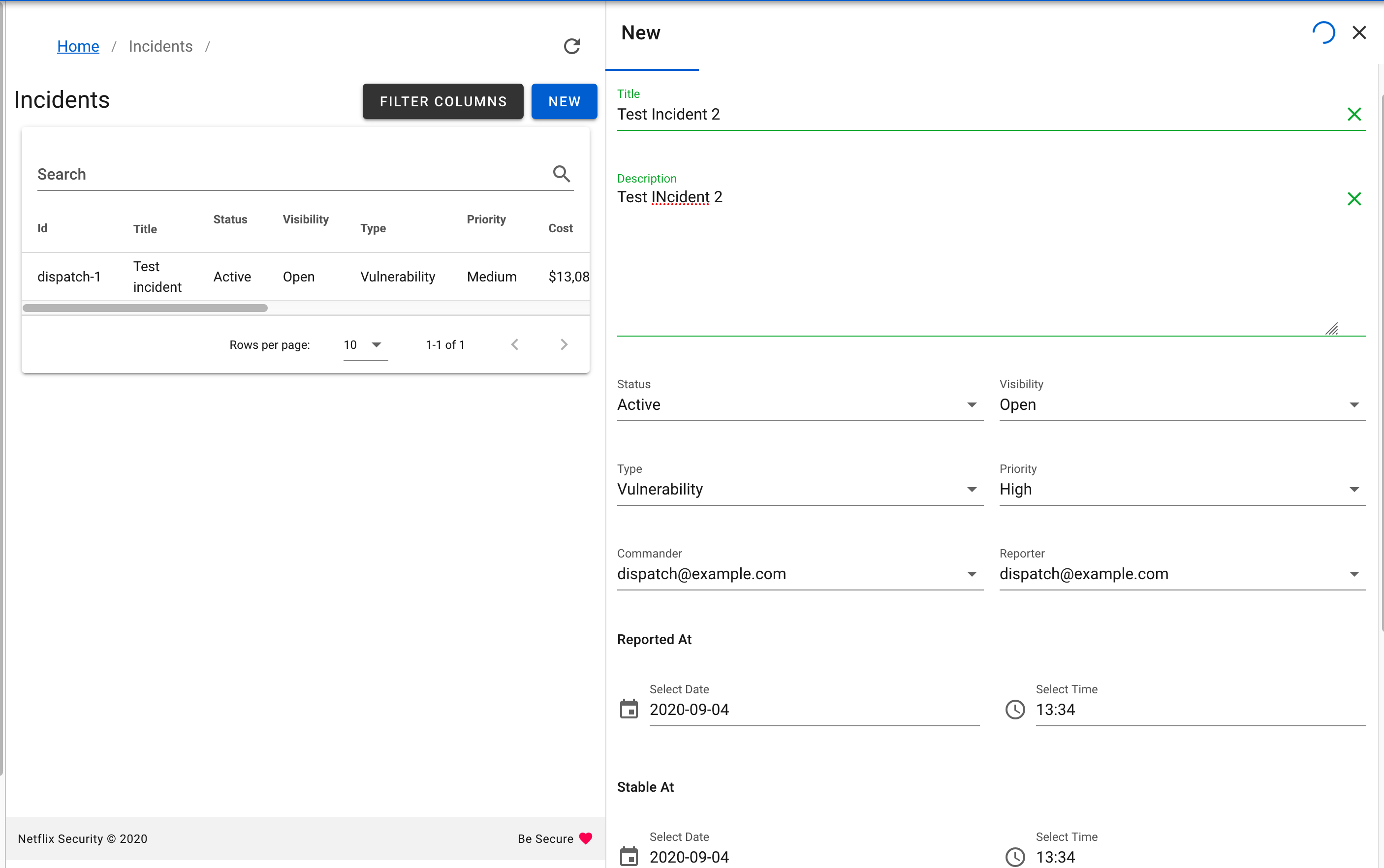Click the Reported At clock icon

coord(1015,709)
